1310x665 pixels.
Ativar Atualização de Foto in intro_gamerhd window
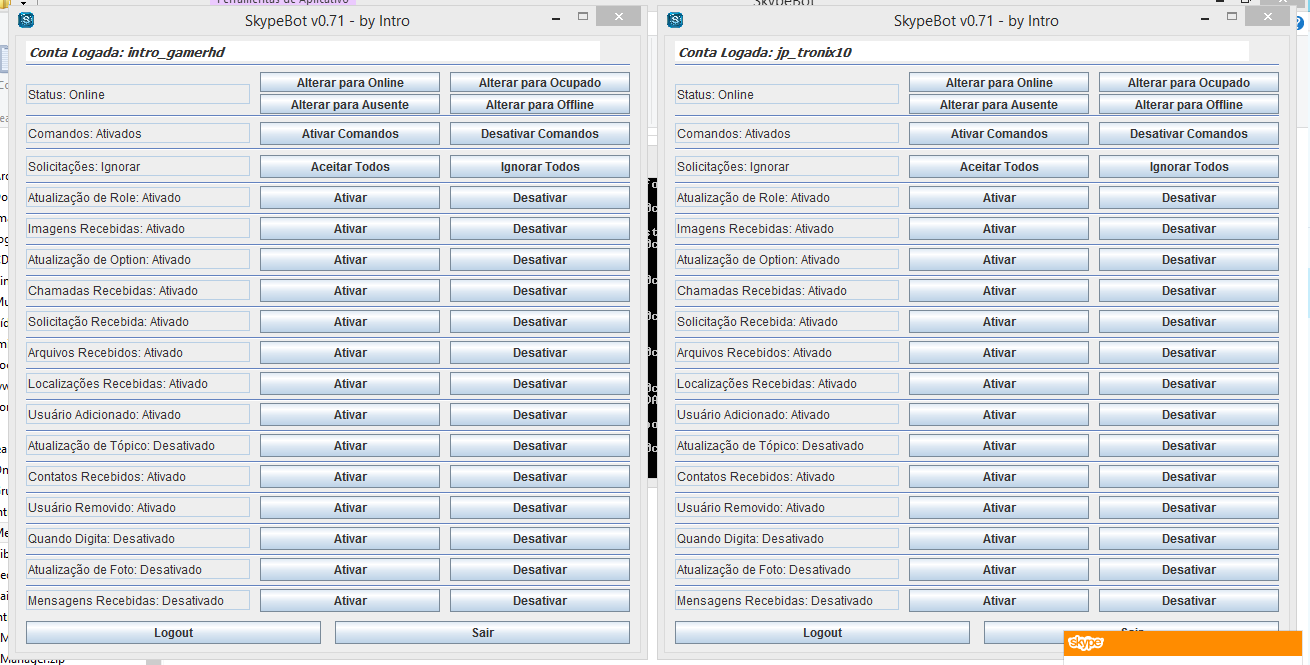[x=350, y=569]
